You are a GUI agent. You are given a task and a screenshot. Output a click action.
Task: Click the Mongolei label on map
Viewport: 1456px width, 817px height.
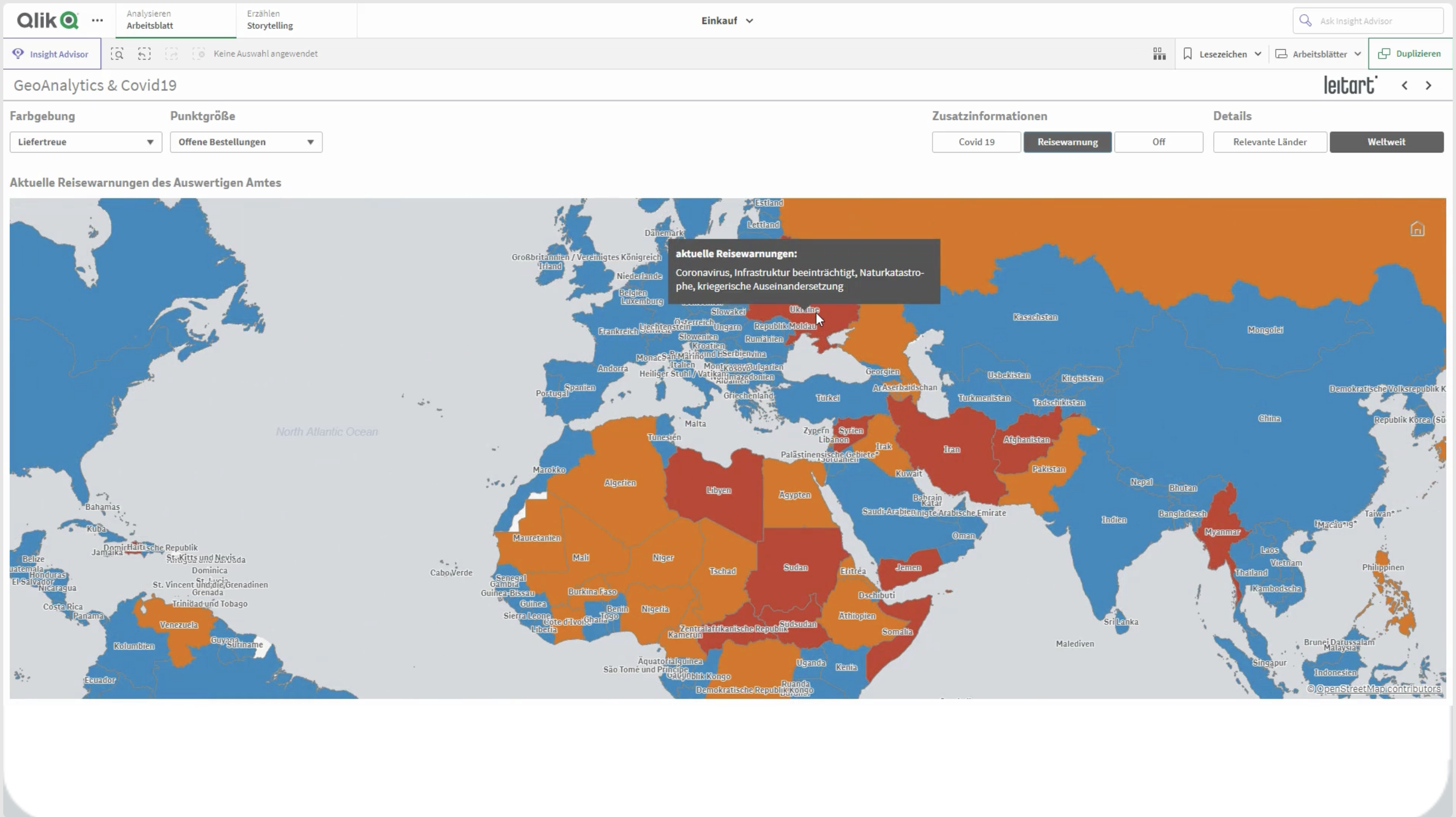1265,330
